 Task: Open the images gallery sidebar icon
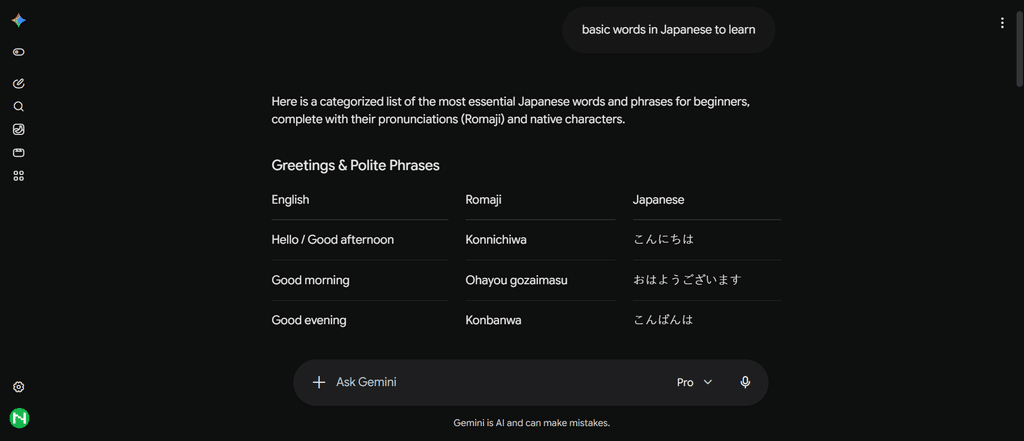pos(18,129)
